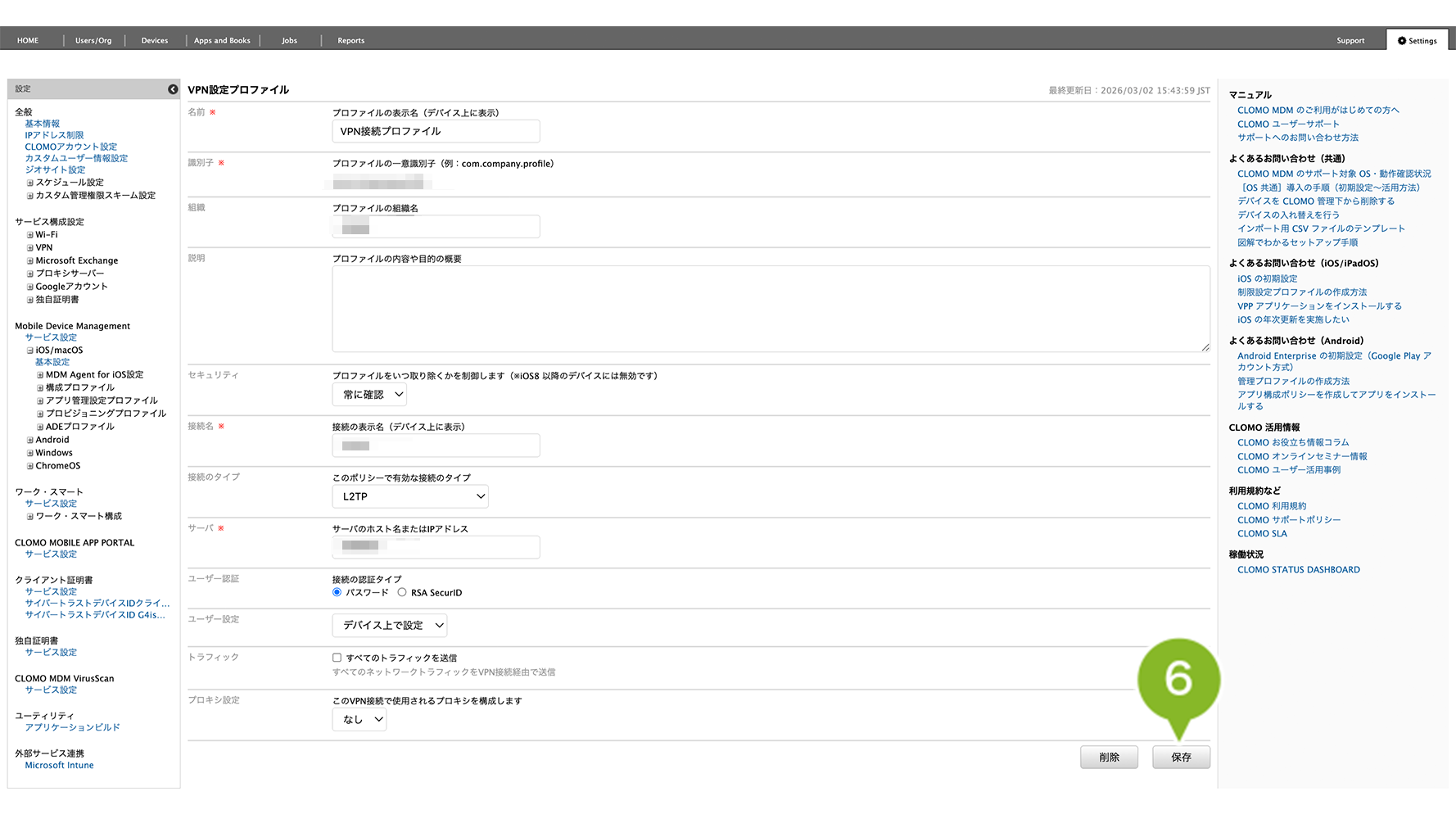Viewport: 1456px width, 819px height.
Task: Open the L2TP connection type dropdown
Action: [x=410, y=496]
